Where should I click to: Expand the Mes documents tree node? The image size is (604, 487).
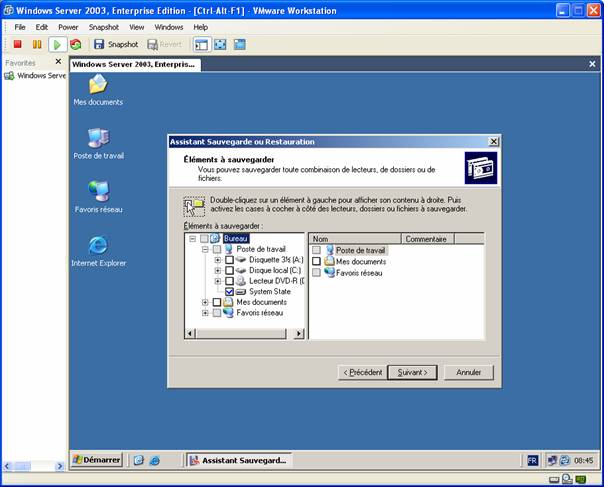coord(205,302)
